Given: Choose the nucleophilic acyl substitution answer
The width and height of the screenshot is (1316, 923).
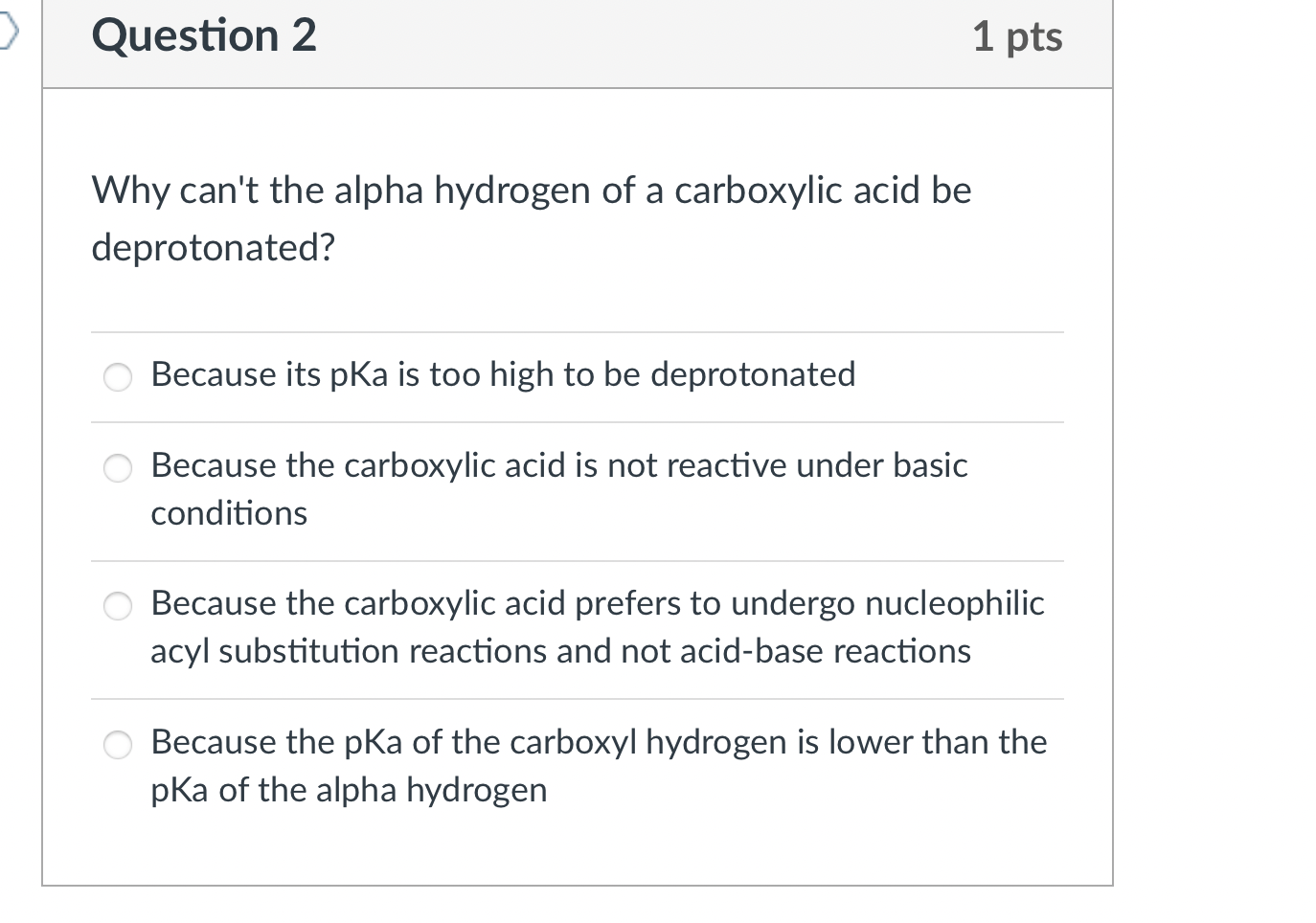Looking at the screenshot, I should click(117, 606).
